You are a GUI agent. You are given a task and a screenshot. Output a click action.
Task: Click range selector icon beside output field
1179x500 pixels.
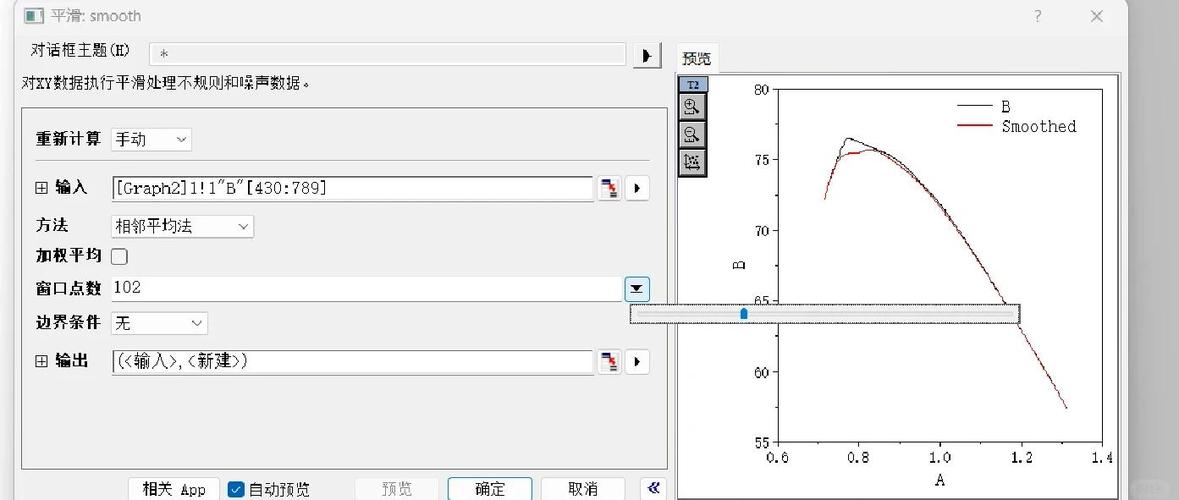pos(609,362)
